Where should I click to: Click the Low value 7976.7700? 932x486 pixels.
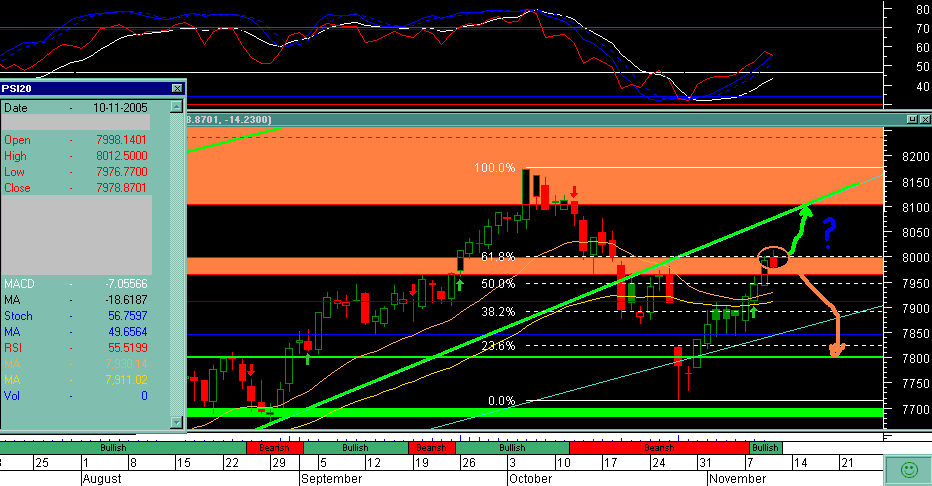point(121,172)
